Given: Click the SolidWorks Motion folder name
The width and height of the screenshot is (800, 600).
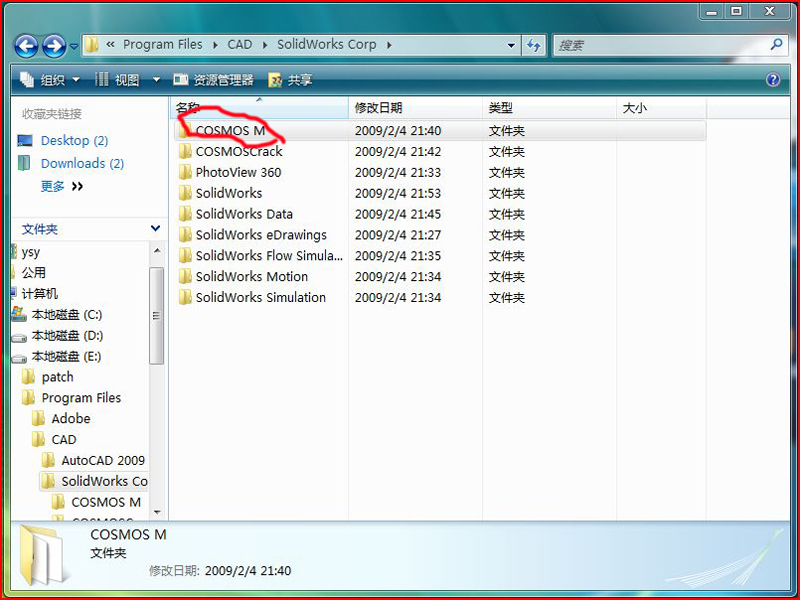Looking at the screenshot, I should point(252,277).
